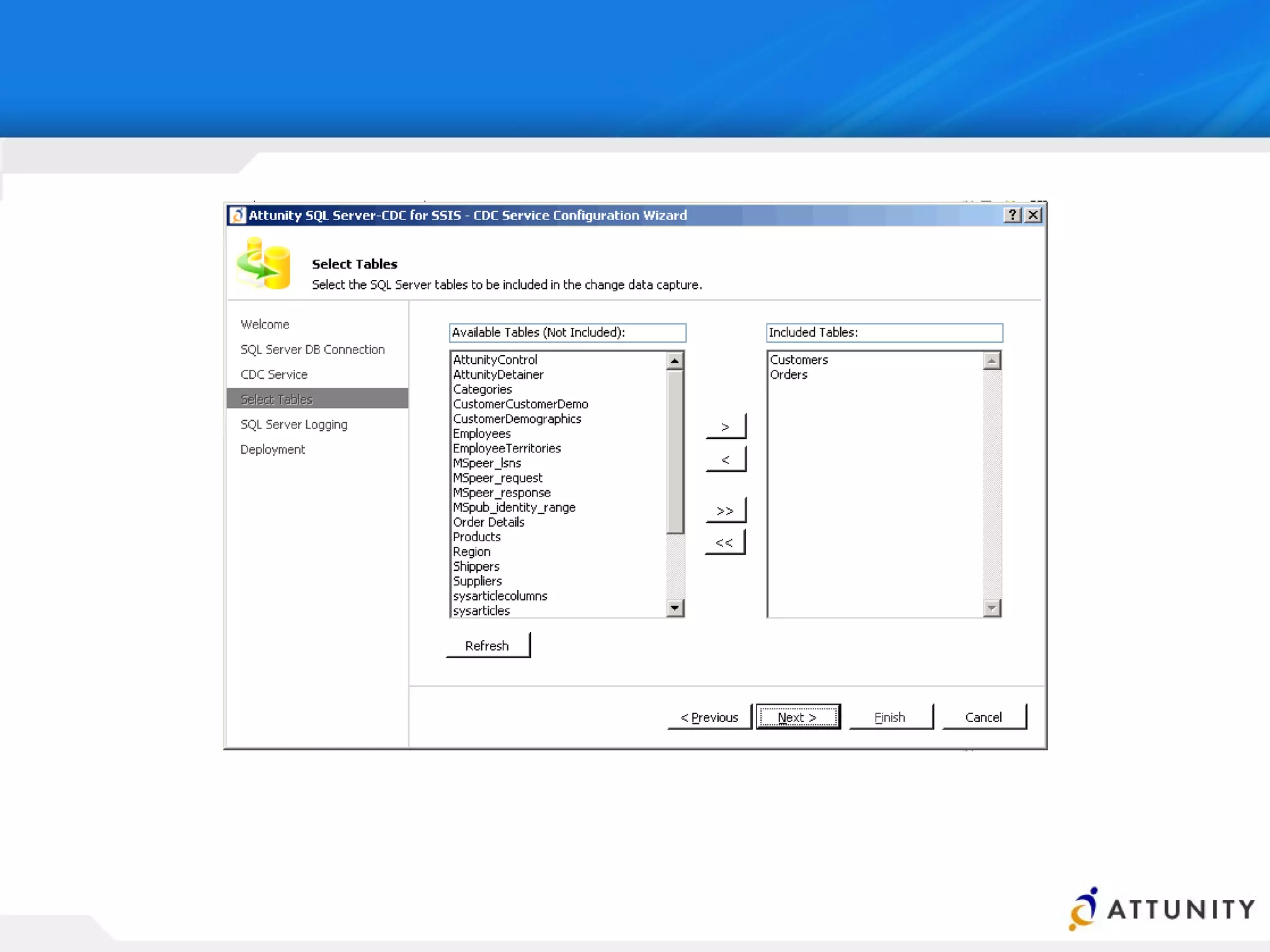Select CustomerDemographics table
Screen dimensions: 1270x952
click(x=517, y=419)
